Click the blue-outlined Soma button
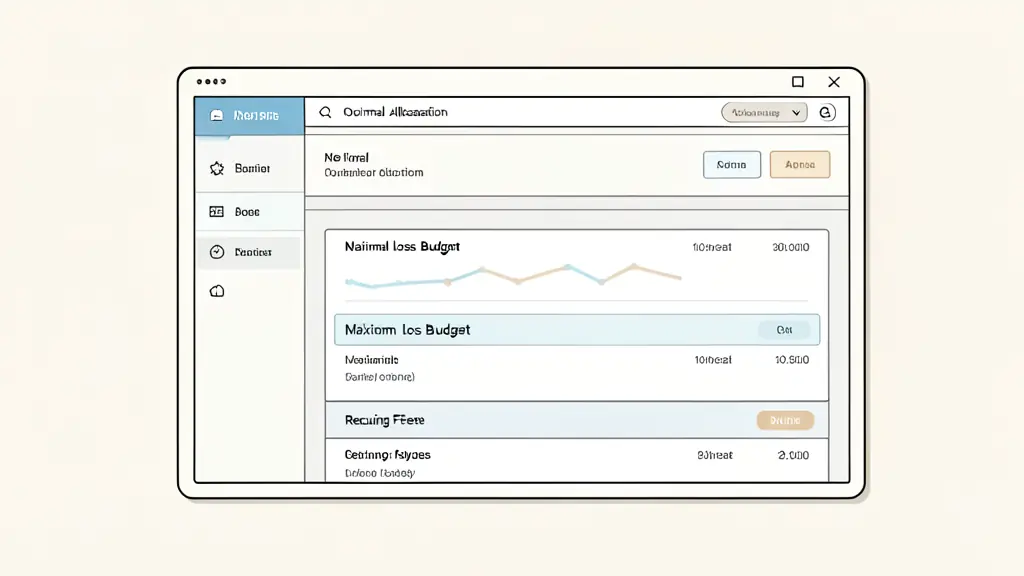 coord(731,165)
